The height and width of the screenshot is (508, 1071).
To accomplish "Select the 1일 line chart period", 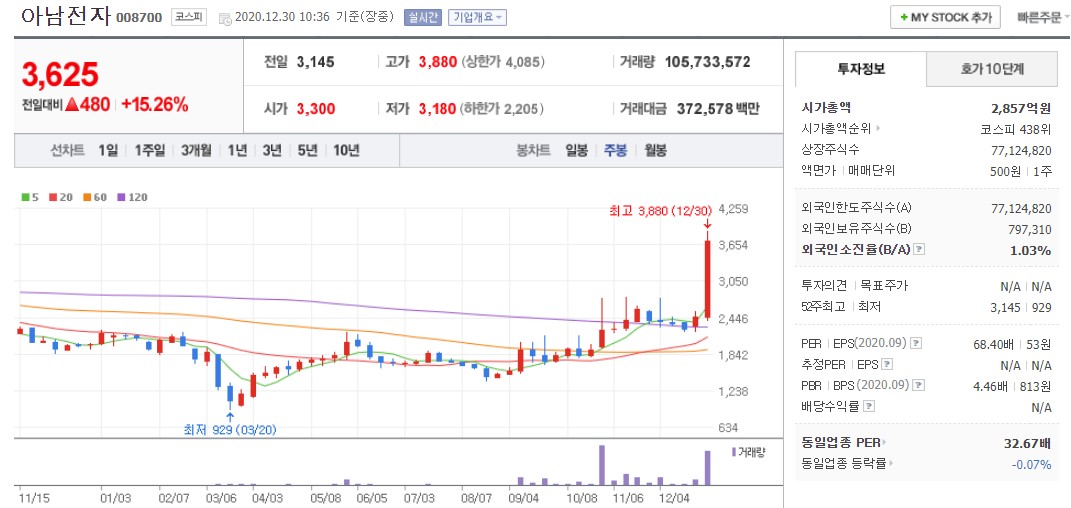I will click(108, 150).
